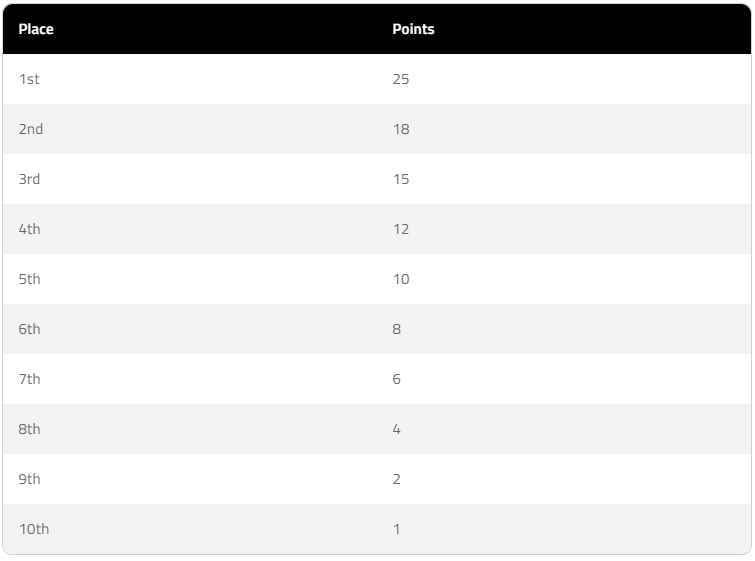The image size is (755, 561).
Task: Select the 8th place cell
Action: pyautogui.click(x=29, y=429)
